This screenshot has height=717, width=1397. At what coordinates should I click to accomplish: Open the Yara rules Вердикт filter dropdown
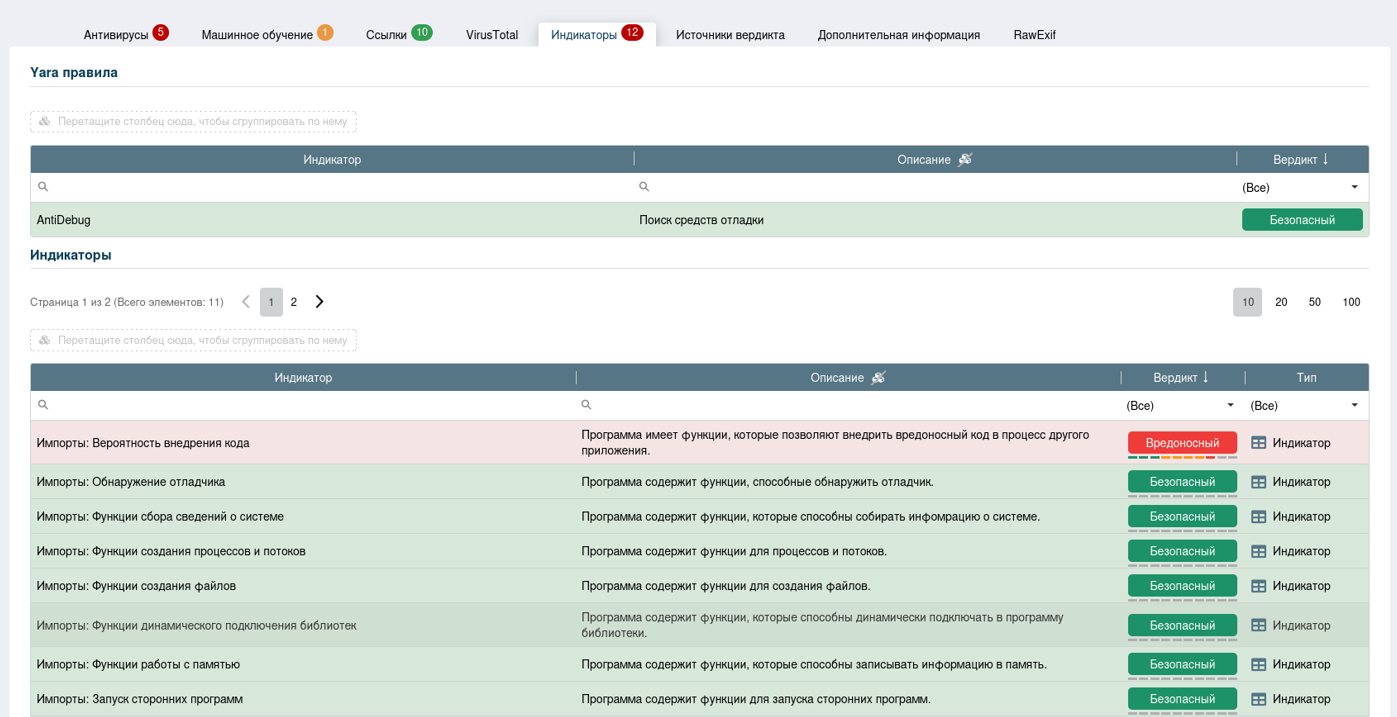1354,188
